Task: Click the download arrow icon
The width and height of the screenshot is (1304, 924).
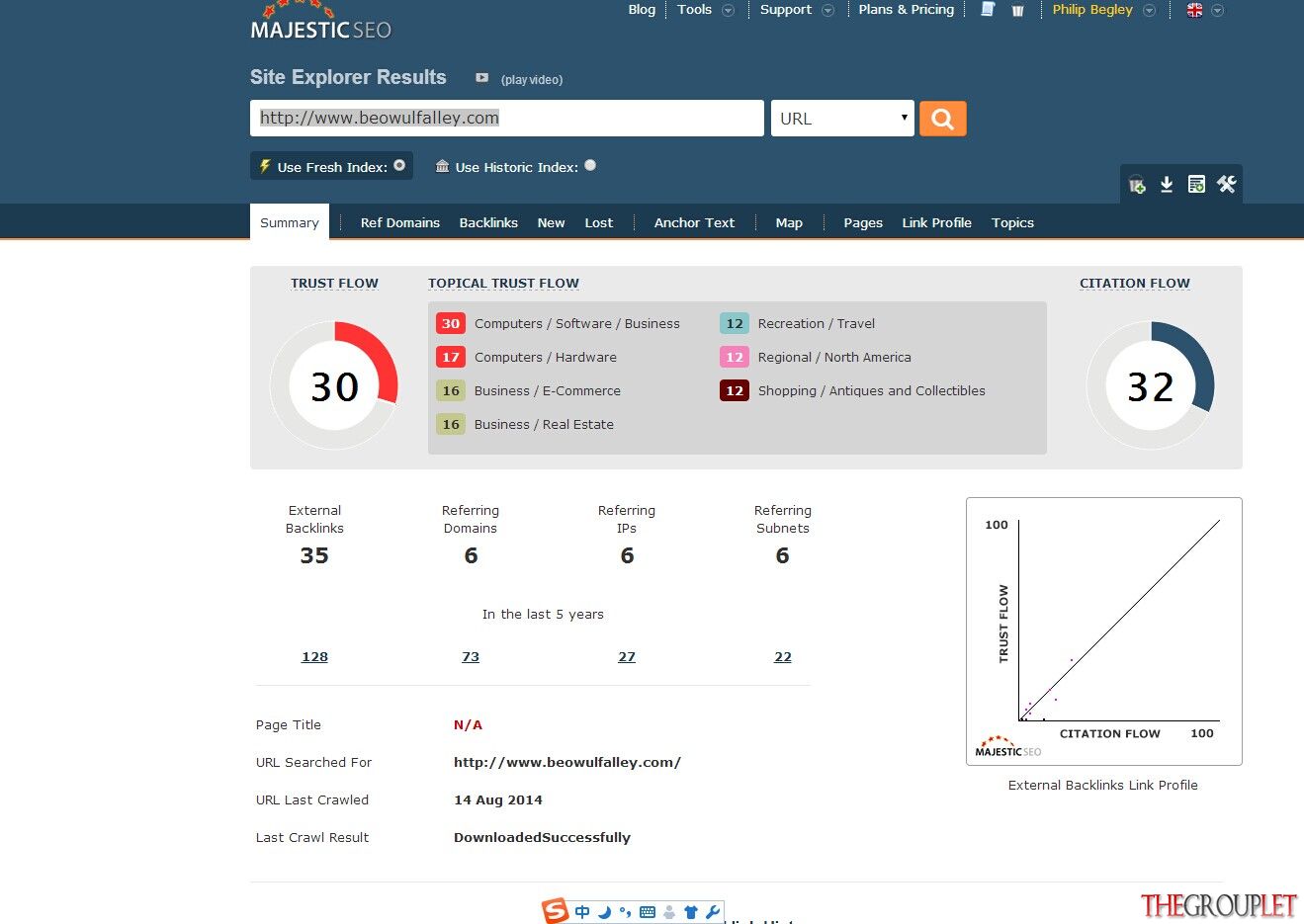Action: [x=1167, y=184]
